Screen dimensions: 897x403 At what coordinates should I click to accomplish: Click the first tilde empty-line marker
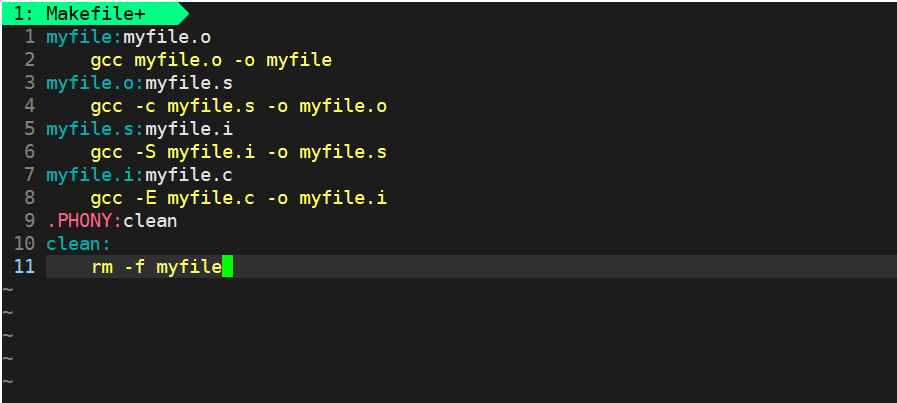[x=7, y=290]
